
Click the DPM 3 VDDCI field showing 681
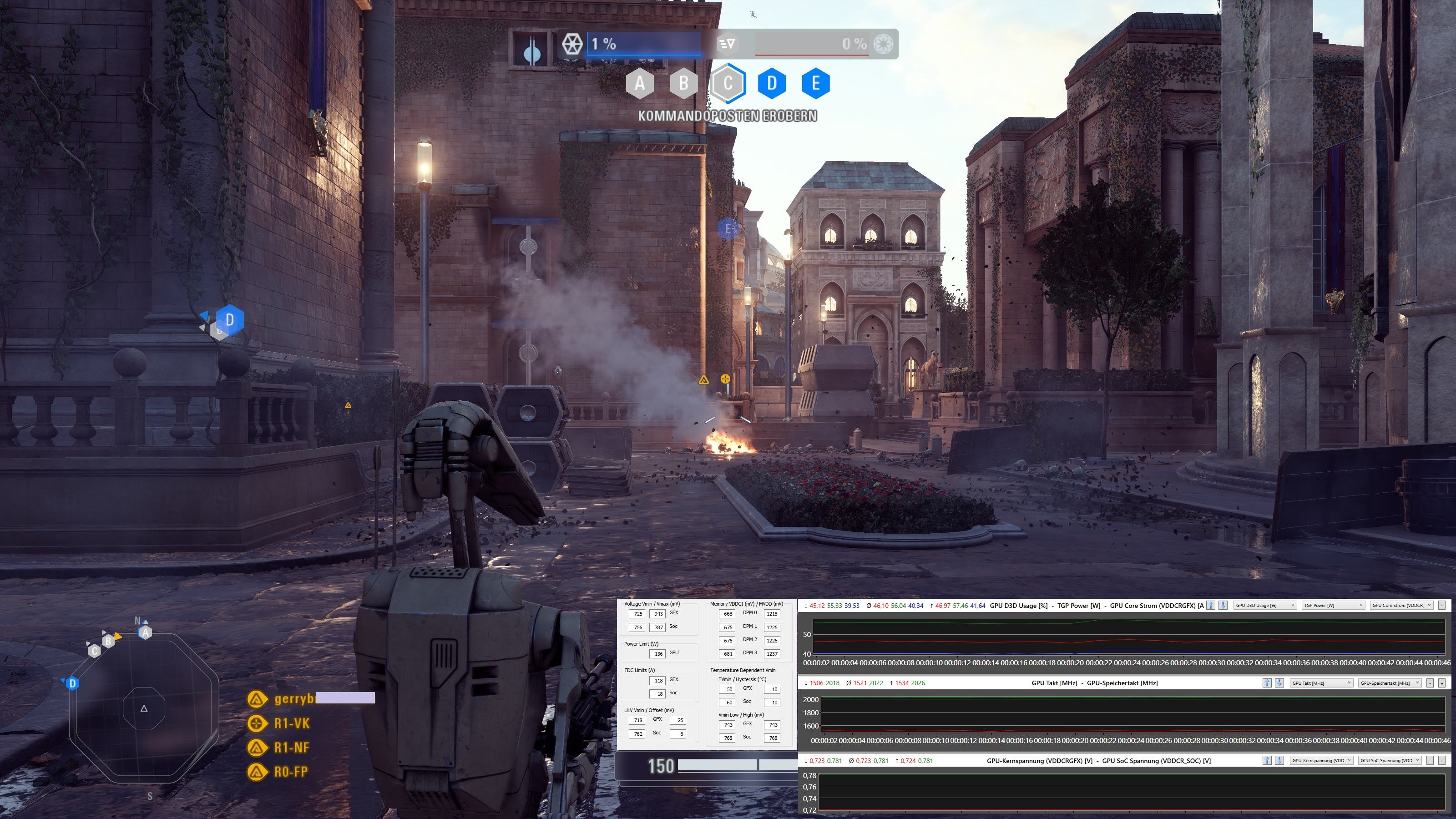(727, 654)
